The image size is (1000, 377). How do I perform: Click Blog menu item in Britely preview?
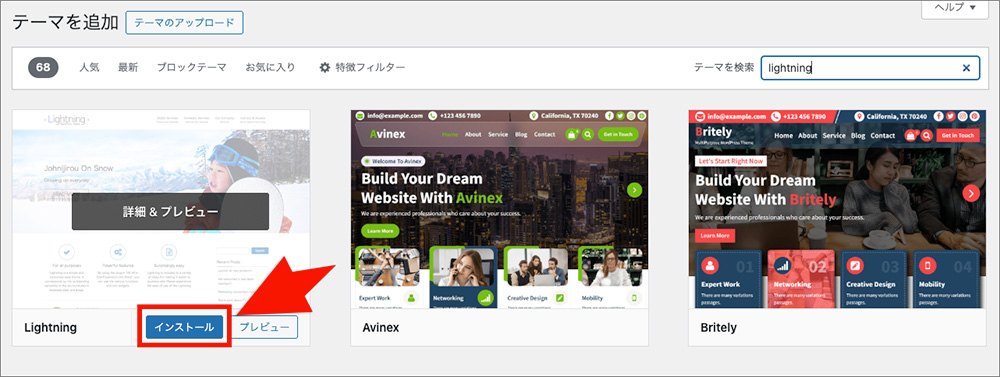858,135
